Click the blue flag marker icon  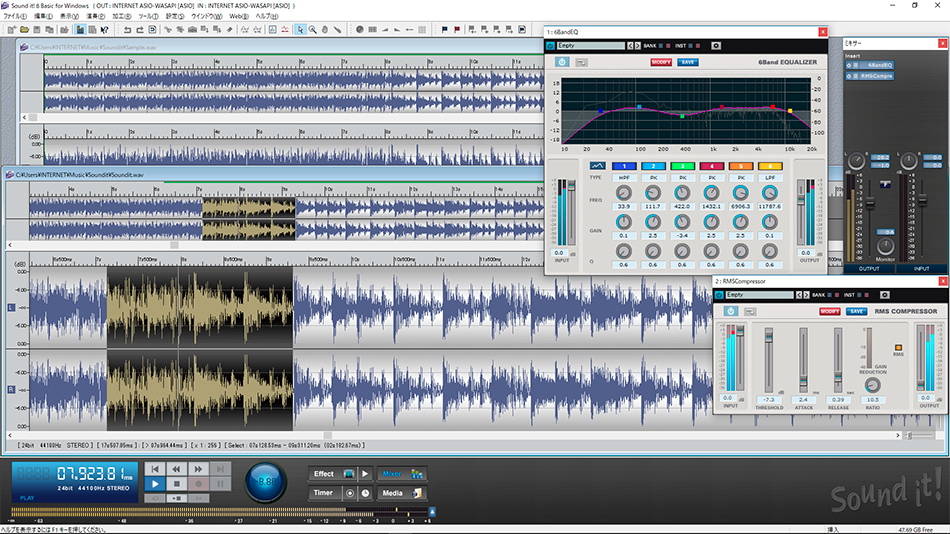(445, 29)
